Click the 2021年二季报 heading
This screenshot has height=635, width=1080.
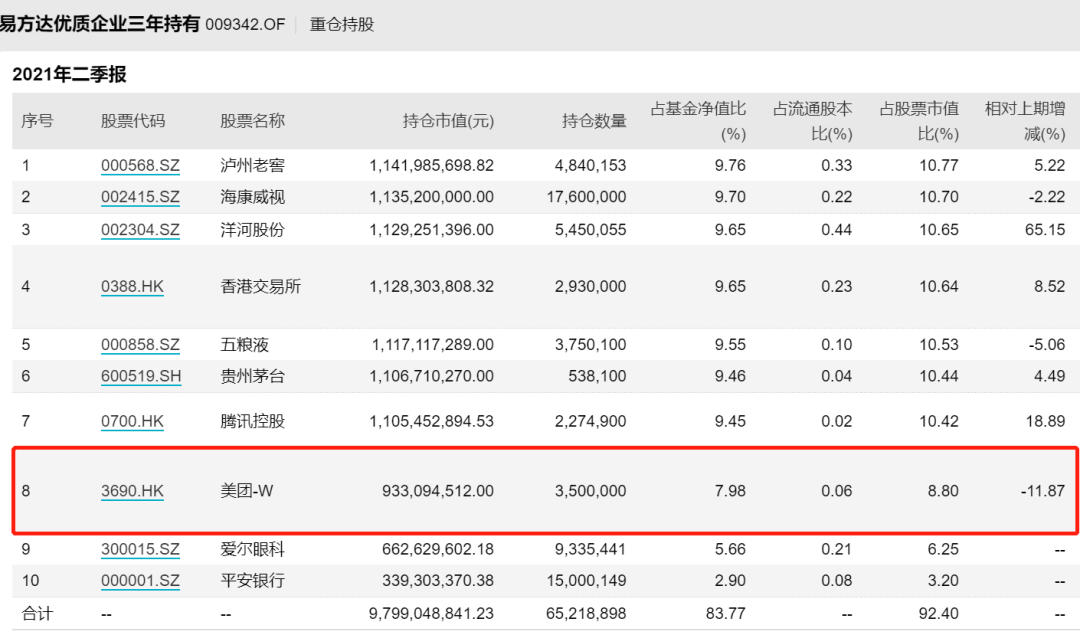[70, 74]
